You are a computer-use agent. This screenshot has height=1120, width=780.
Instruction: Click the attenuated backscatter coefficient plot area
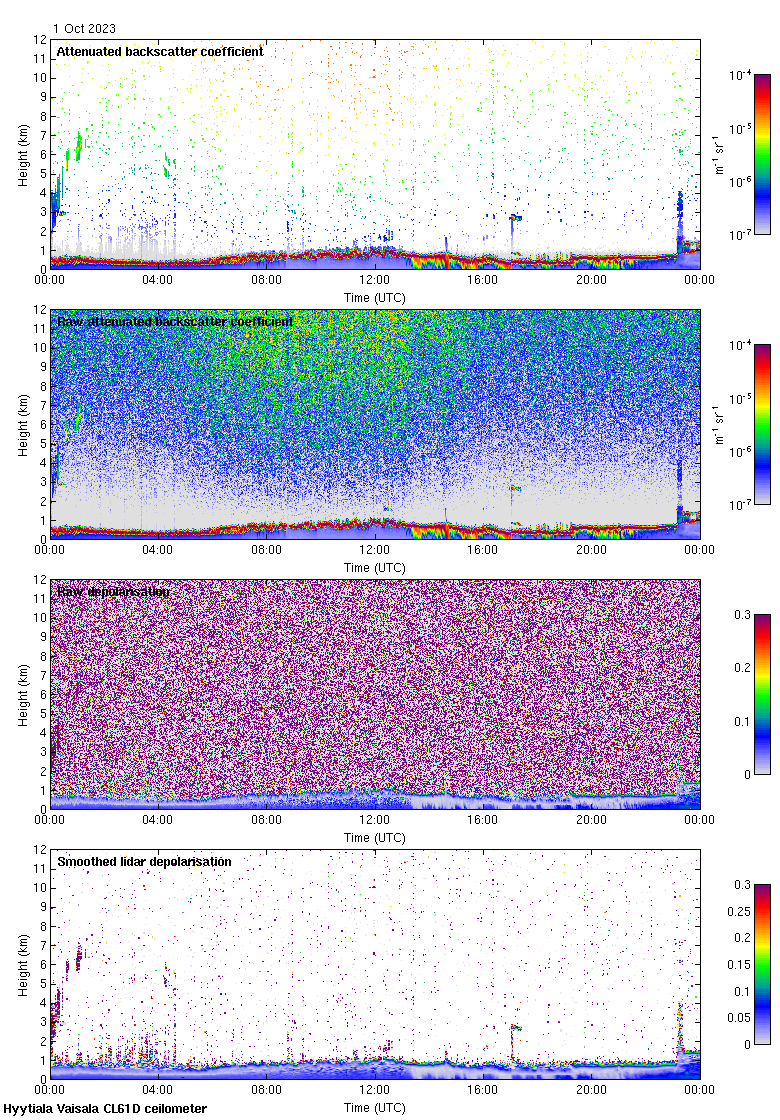coord(375,154)
